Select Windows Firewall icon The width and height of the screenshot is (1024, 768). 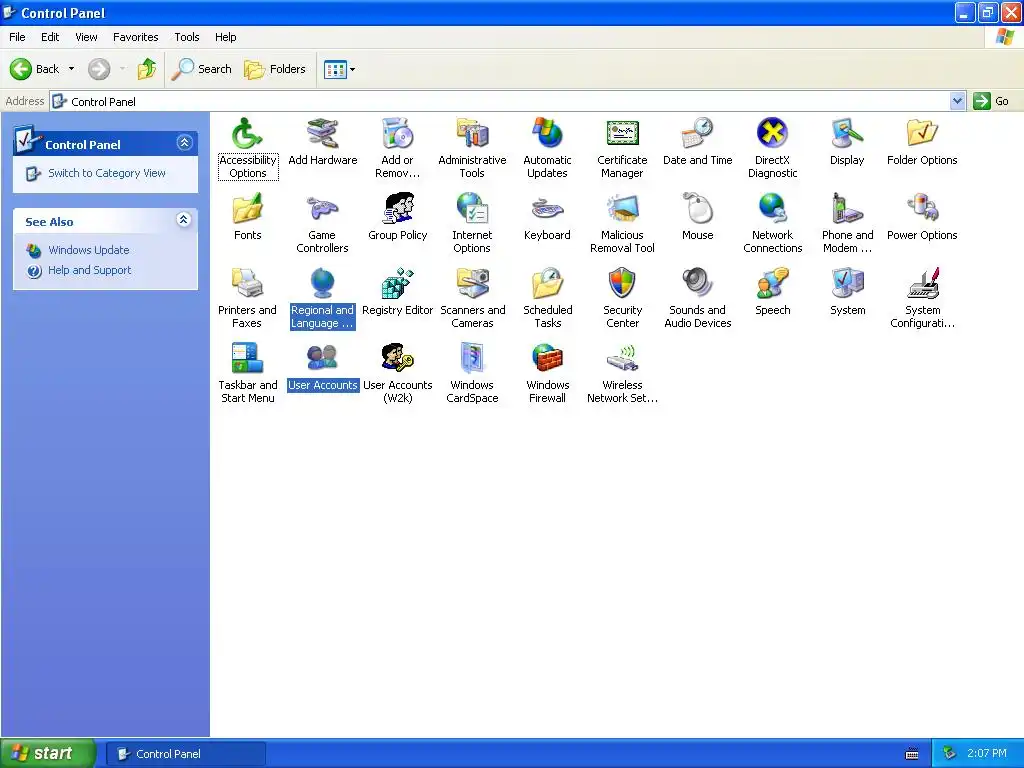(x=547, y=359)
